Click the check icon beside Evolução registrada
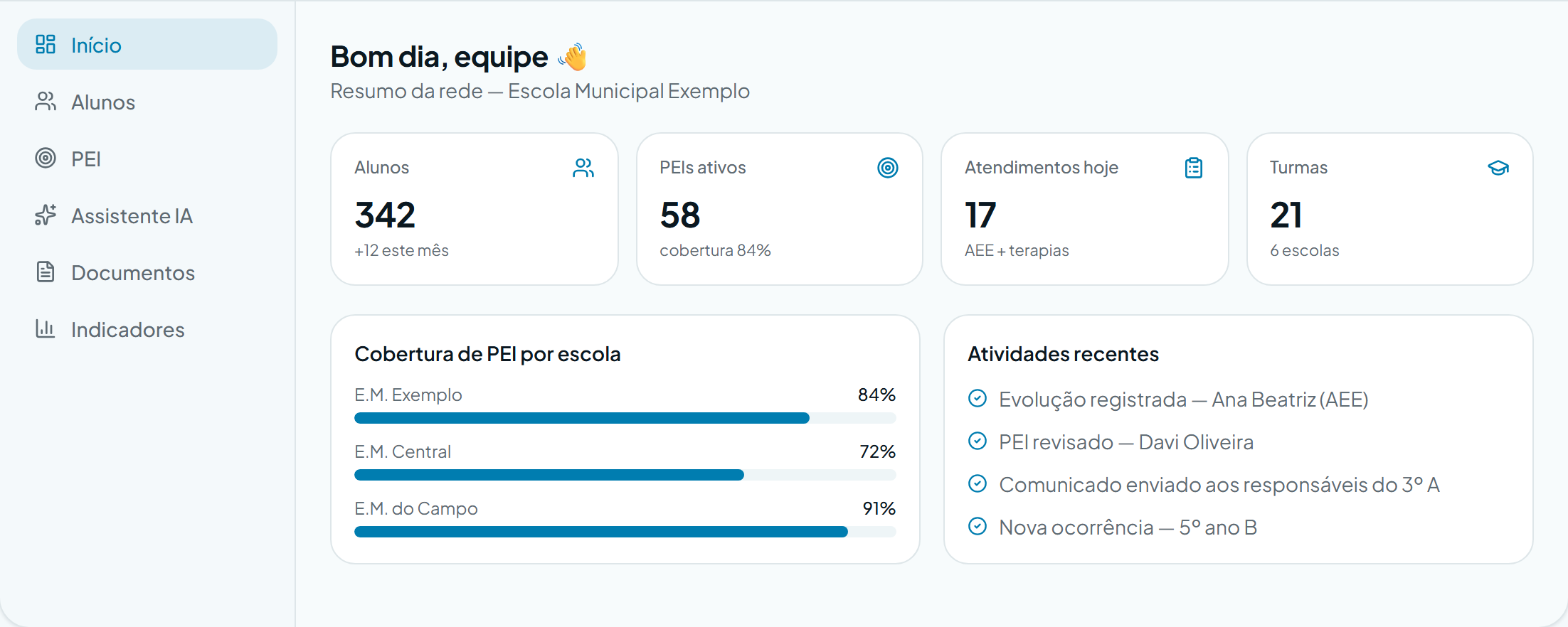This screenshot has height=627, width=1568. (x=978, y=398)
